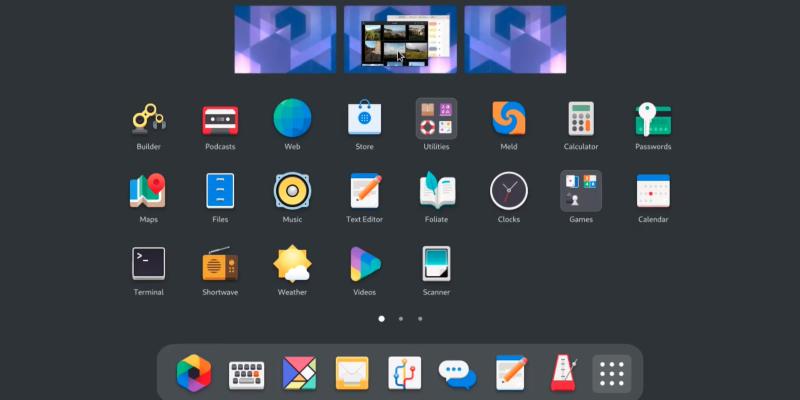Launch the Podcasts application
This screenshot has height=400, width=800.
tap(220, 120)
